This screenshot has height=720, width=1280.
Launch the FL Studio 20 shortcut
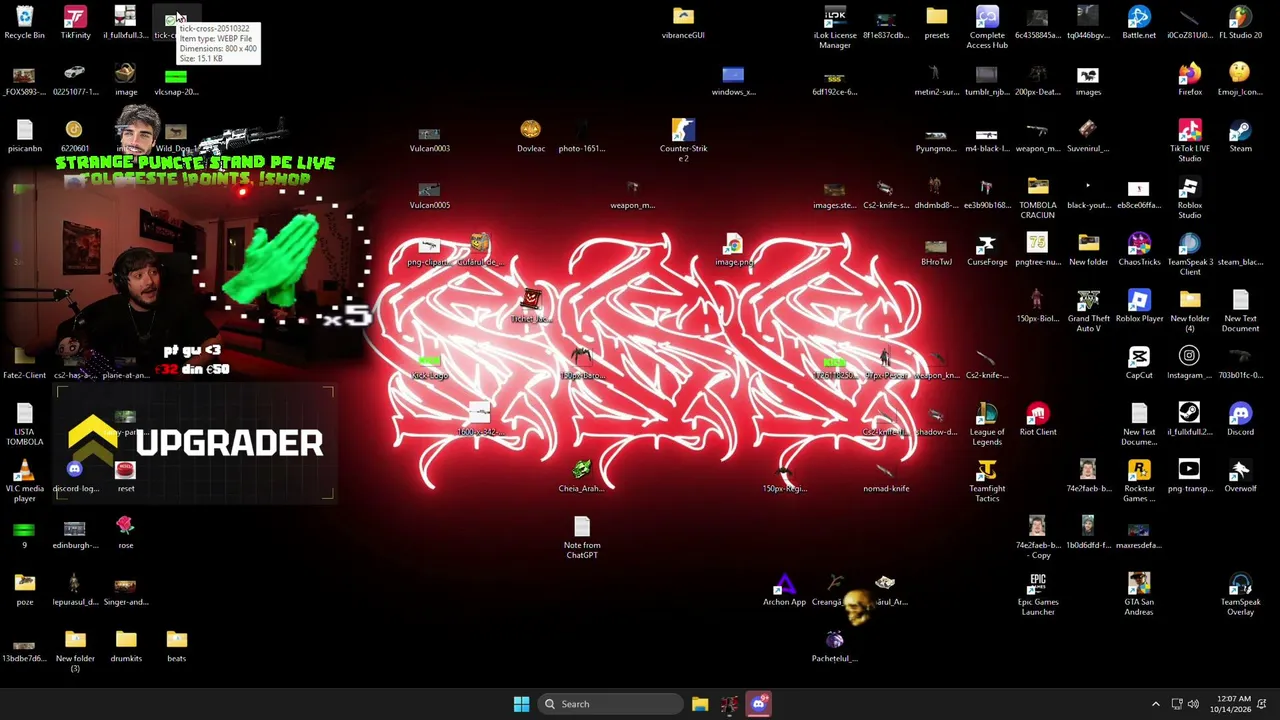tap(1240, 23)
